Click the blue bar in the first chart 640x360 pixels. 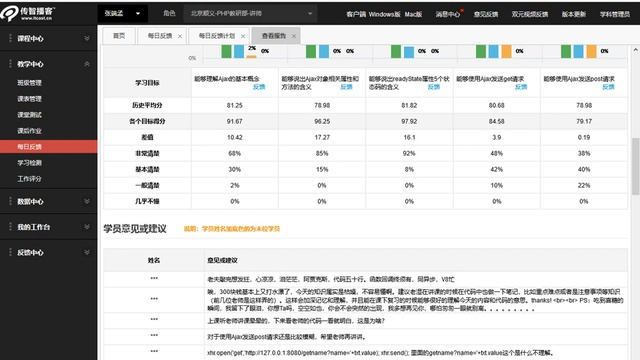coord(239,51)
